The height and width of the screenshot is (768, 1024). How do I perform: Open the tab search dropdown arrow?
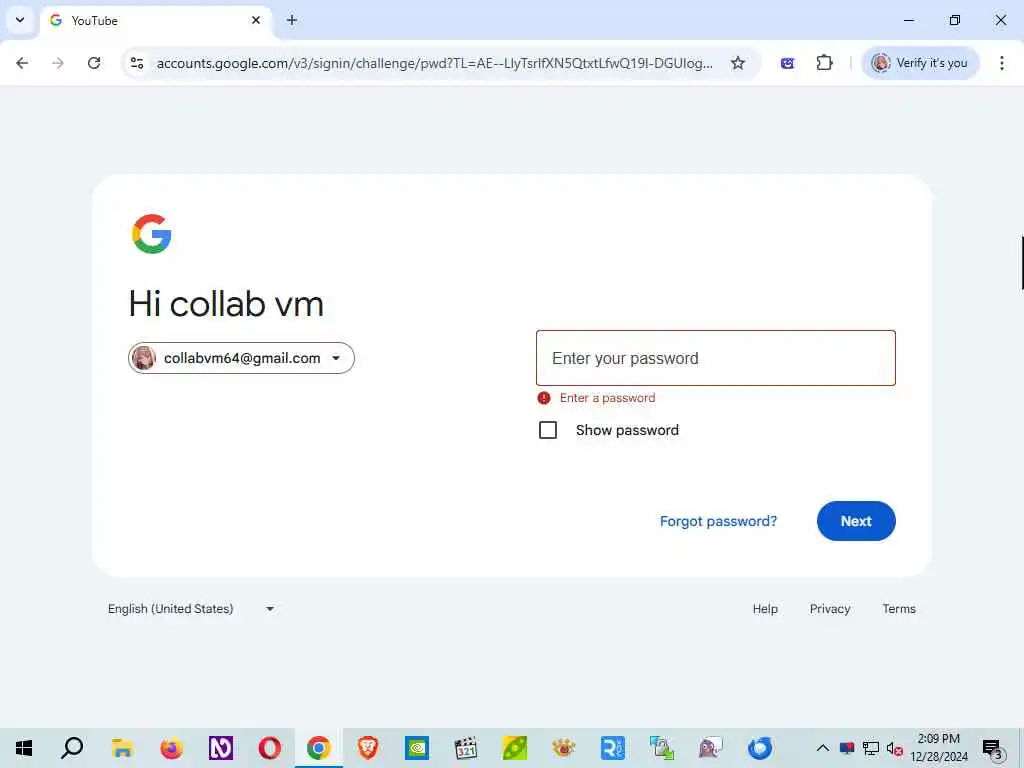pos(20,20)
